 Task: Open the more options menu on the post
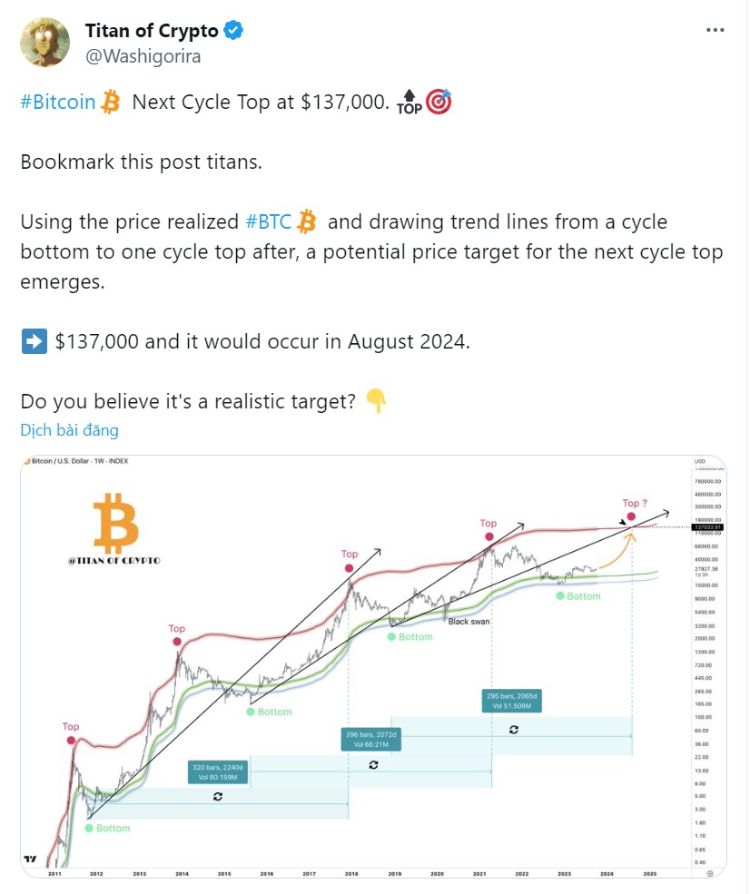pos(715,30)
